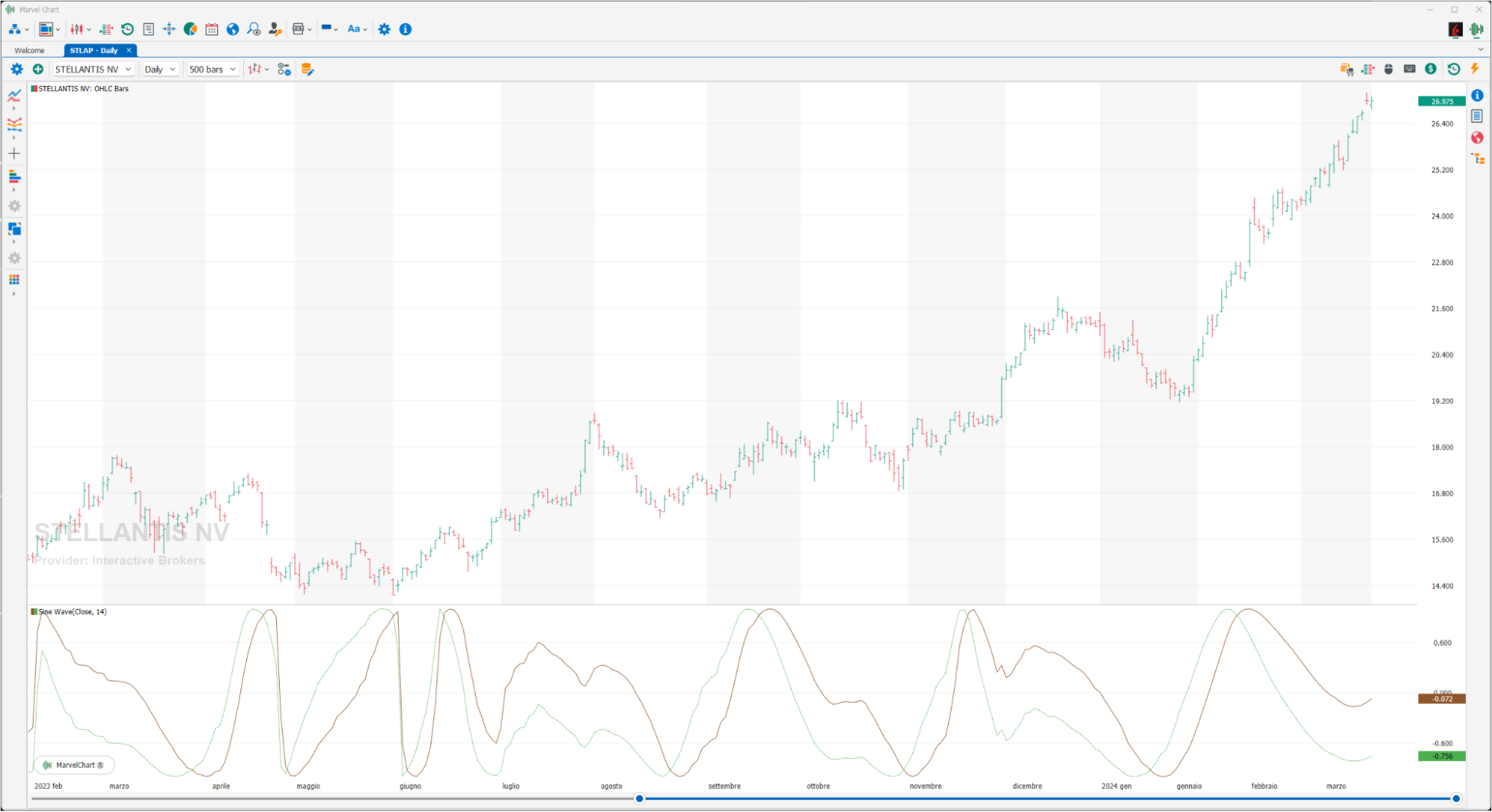Click the -0.072 sine wave value tag
Screen dimensions: 1492x812
[x=1441, y=699]
